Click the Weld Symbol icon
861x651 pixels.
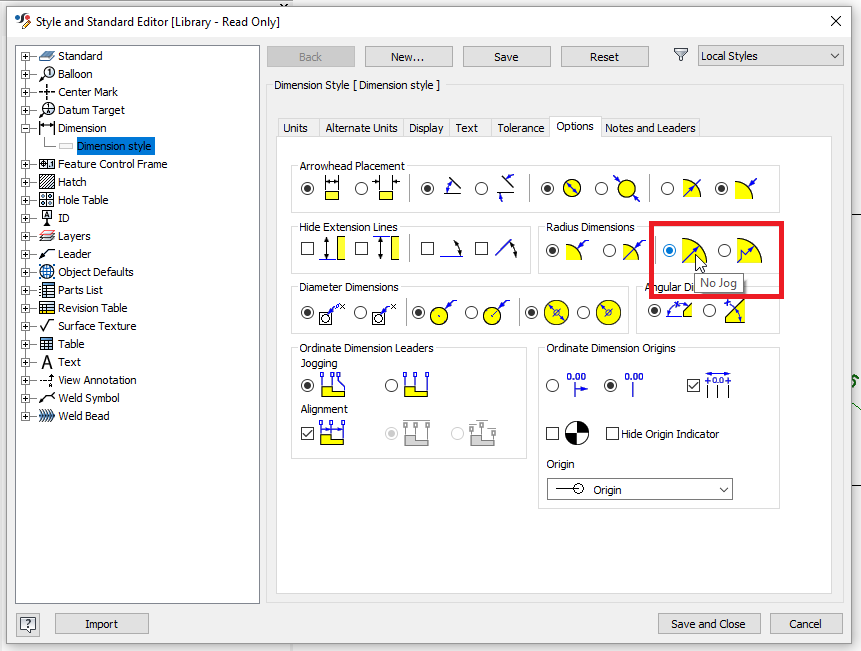(46, 397)
